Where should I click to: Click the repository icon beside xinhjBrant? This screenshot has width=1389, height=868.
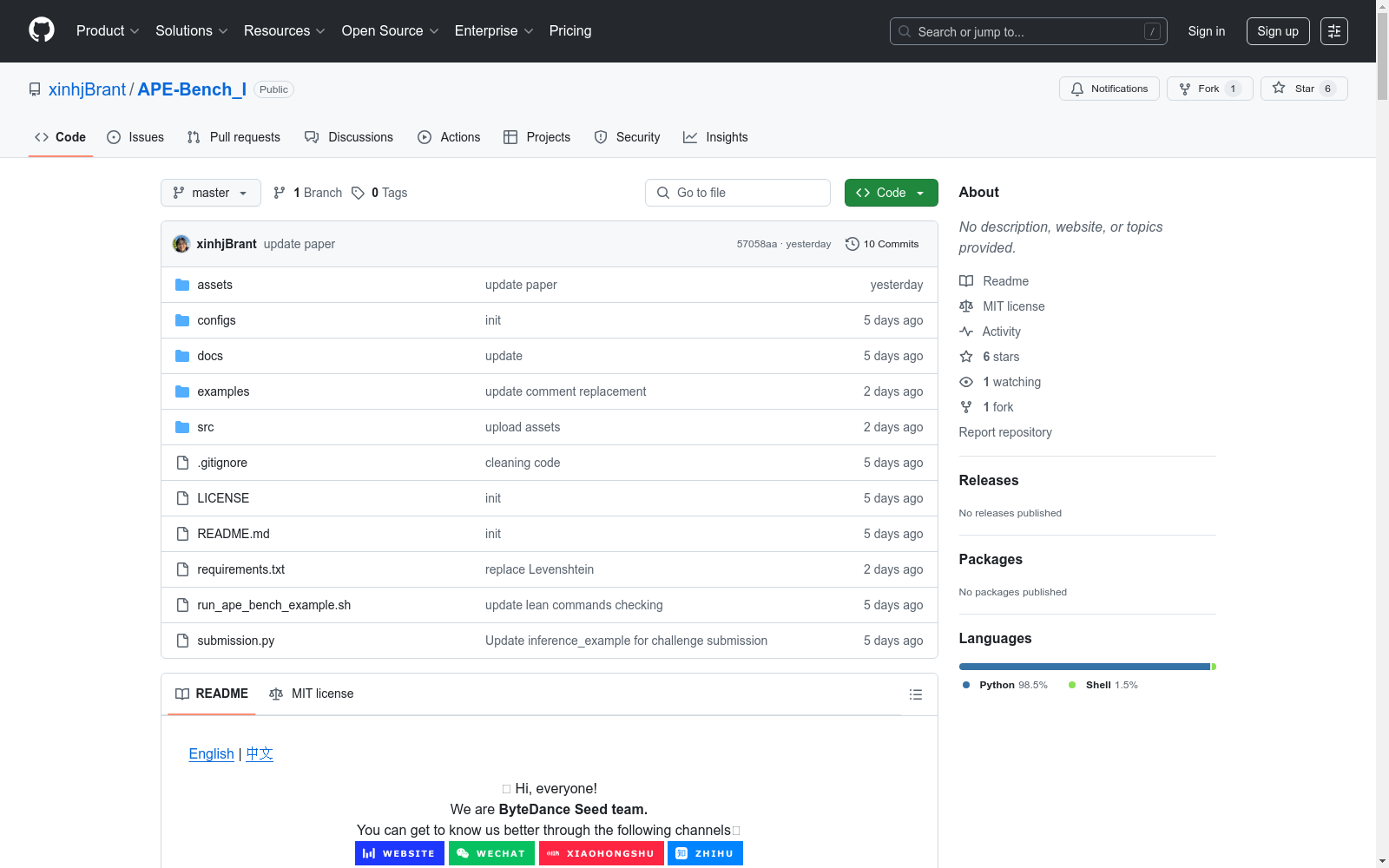(x=35, y=89)
